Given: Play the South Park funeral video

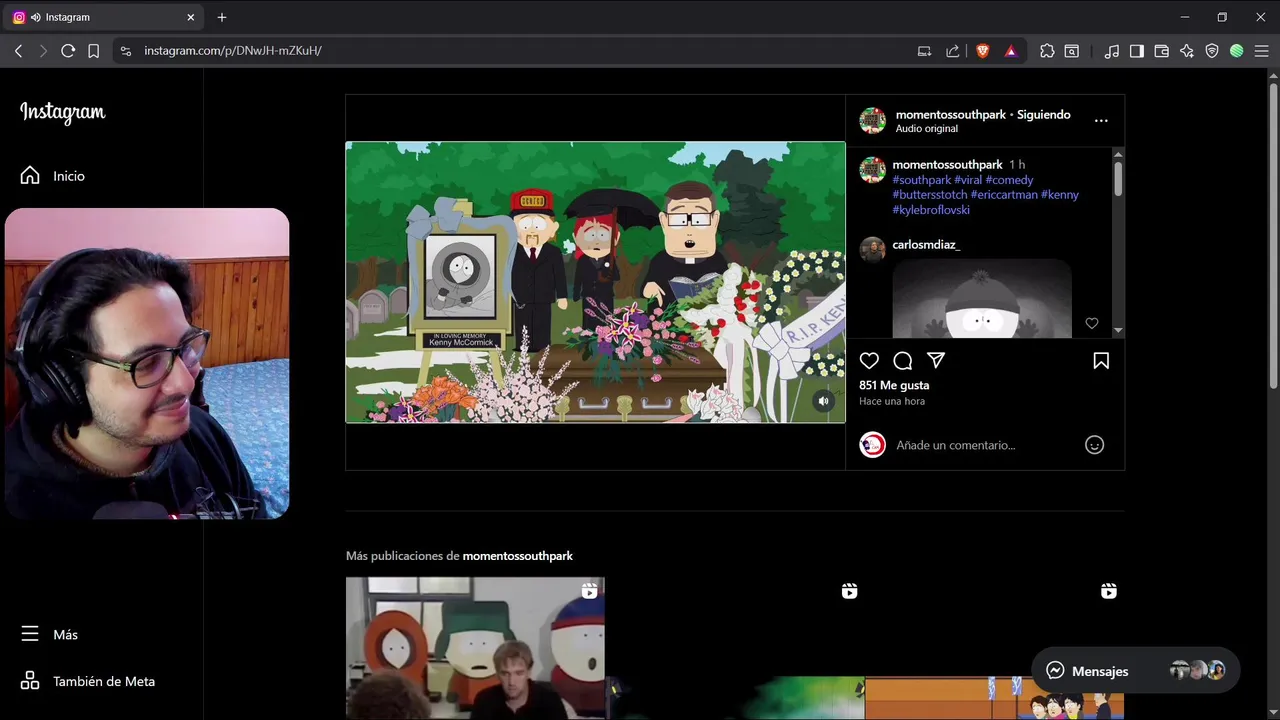Looking at the screenshot, I should pyautogui.click(x=595, y=282).
